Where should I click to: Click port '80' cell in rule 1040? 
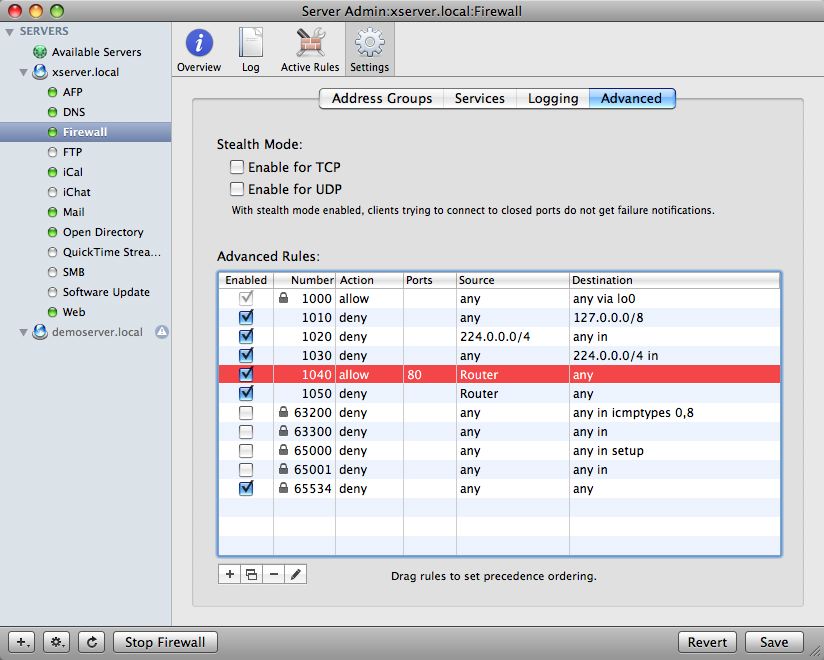click(414, 375)
